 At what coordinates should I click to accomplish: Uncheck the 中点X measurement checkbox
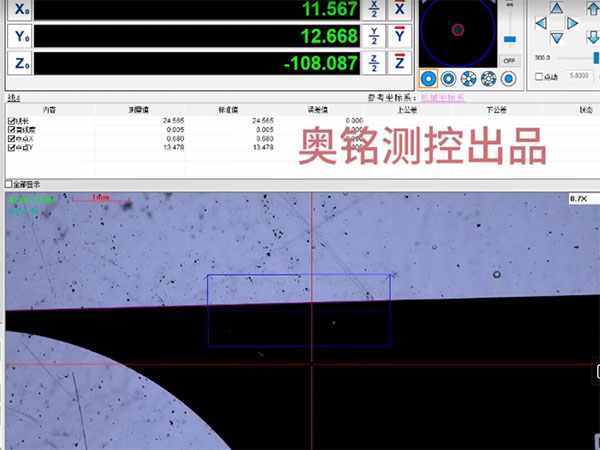pos(11,138)
